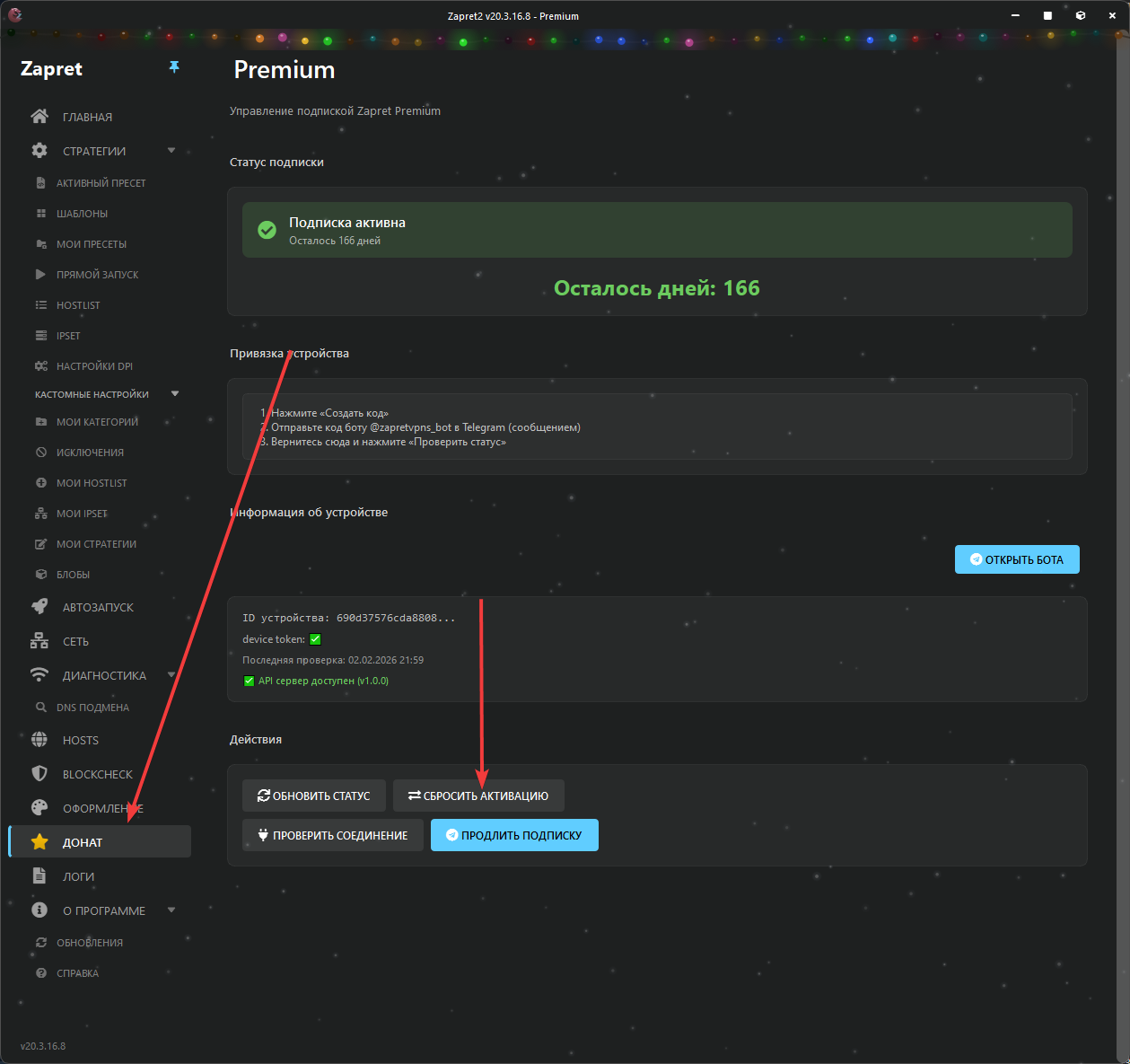Open the ГЛАВНАЯ page
This screenshot has height=1064, width=1130.
coord(100,117)
